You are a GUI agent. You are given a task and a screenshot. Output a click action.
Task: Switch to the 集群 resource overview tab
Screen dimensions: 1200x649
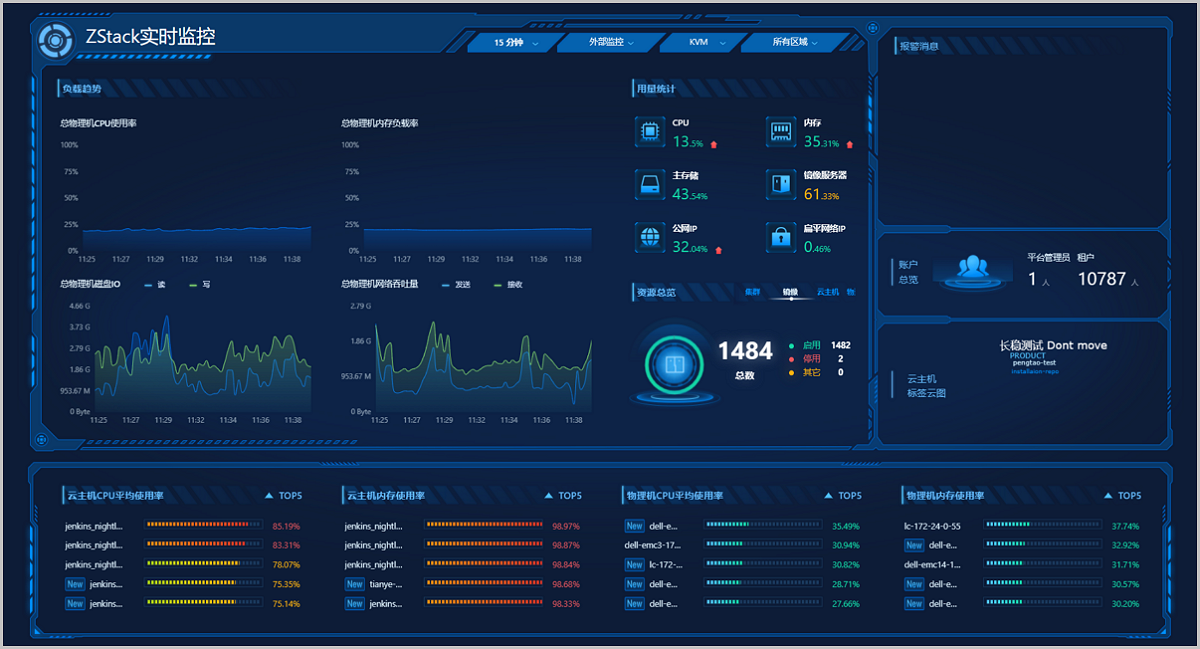pyautogui.click(x=752, y=292)
